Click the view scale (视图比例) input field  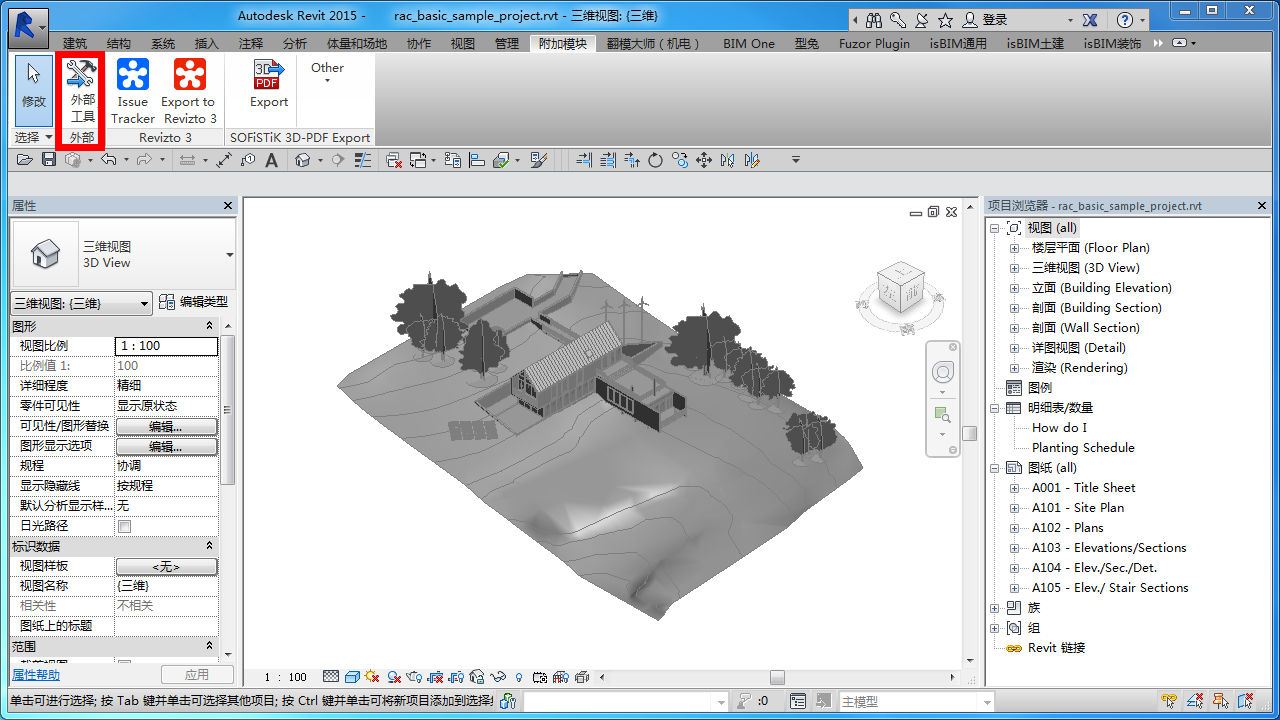click(166, 346)
